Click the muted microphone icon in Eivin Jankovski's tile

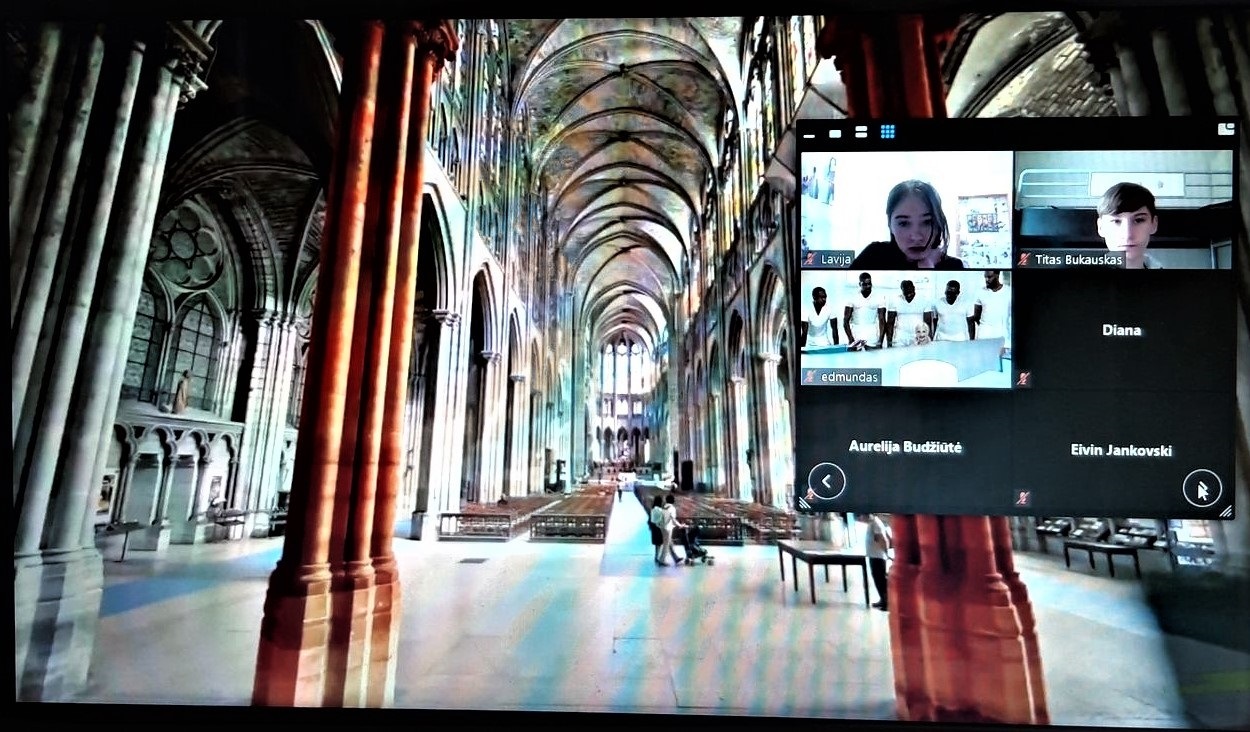pyautogui.click(x=1023, y=496)
